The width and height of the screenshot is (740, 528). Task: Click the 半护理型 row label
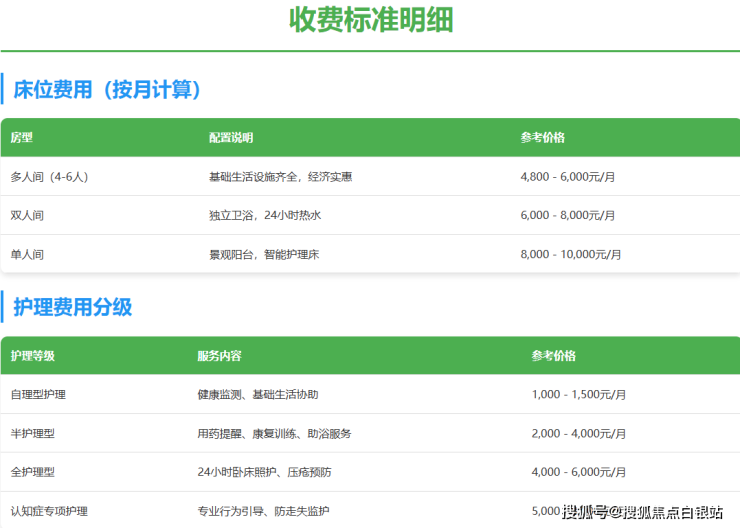point(33,434)
